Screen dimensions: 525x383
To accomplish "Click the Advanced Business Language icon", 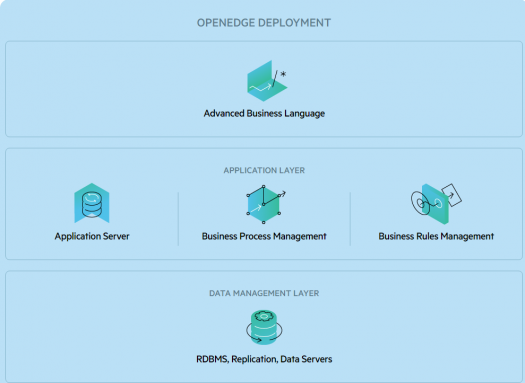I will click(267, 81).
